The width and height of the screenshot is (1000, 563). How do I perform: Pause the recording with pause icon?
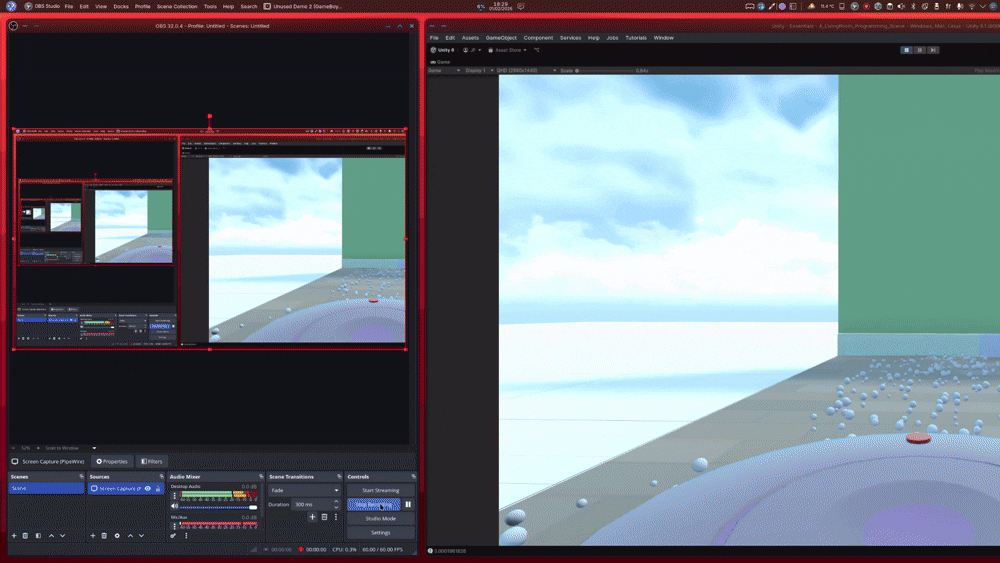point(408,504)
